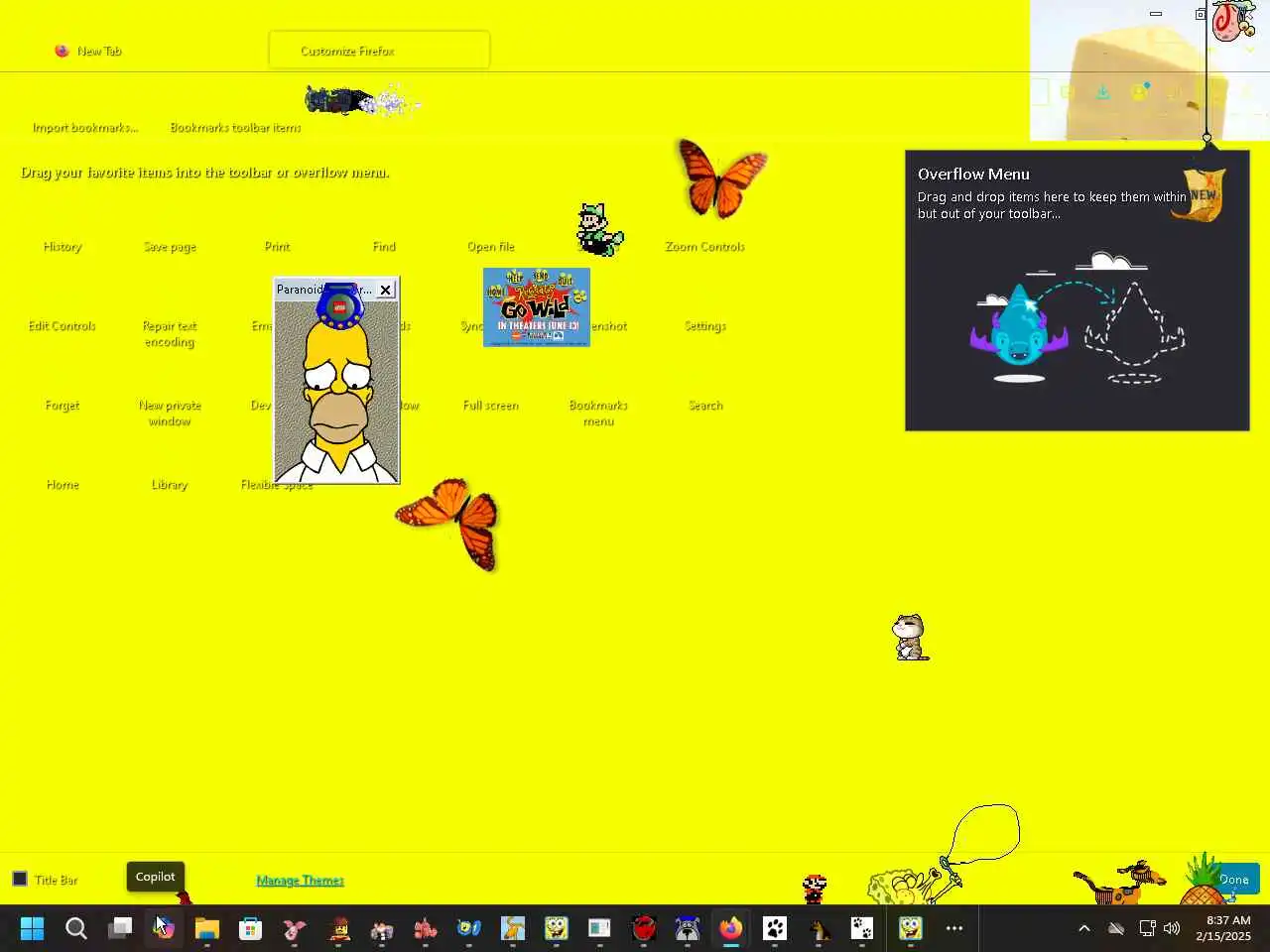Open the red devil-face taskbar app
This screenshot has width=1270, height=952.
(x=644, y=929)
